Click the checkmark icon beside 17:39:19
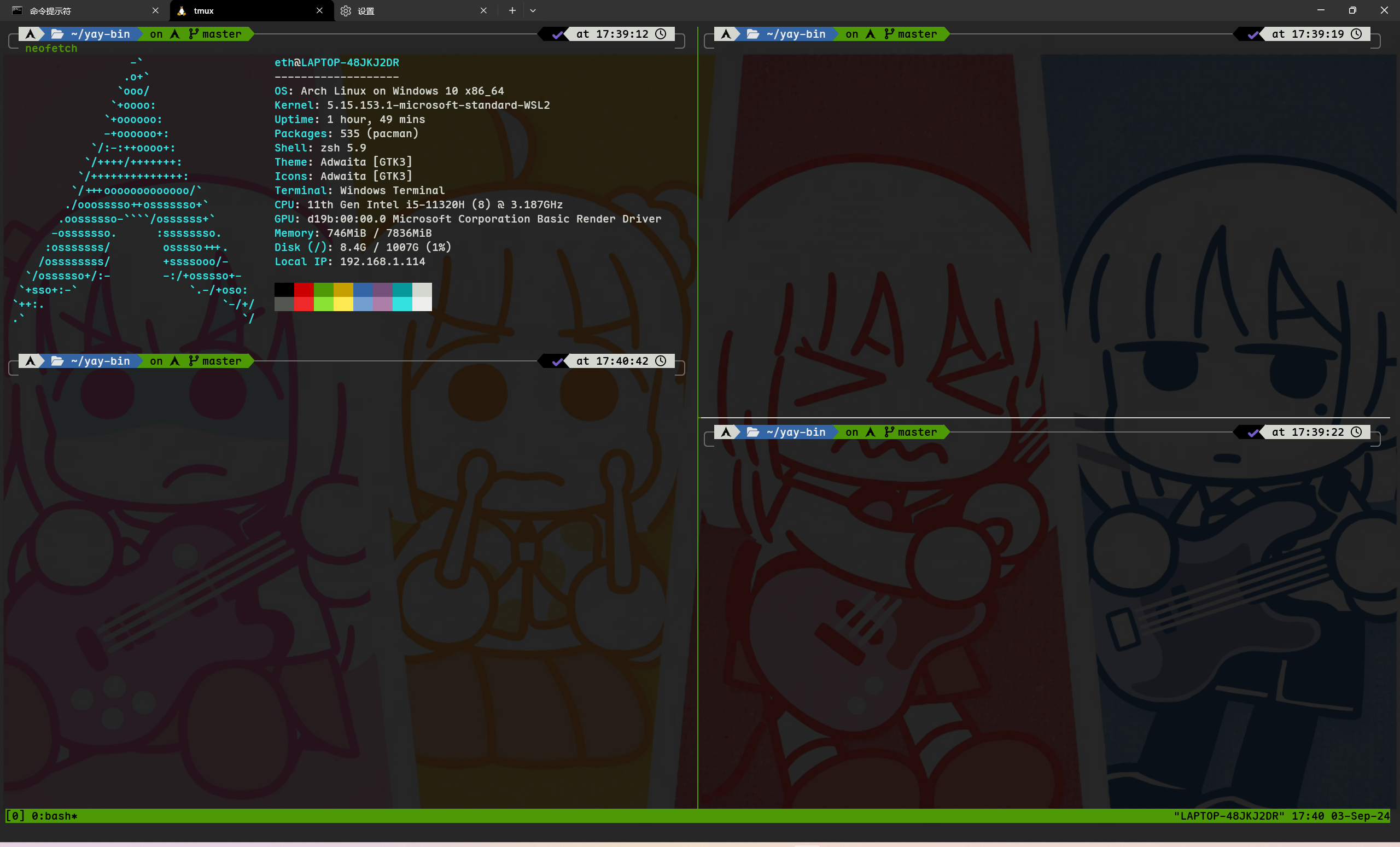 (1253, 34)
